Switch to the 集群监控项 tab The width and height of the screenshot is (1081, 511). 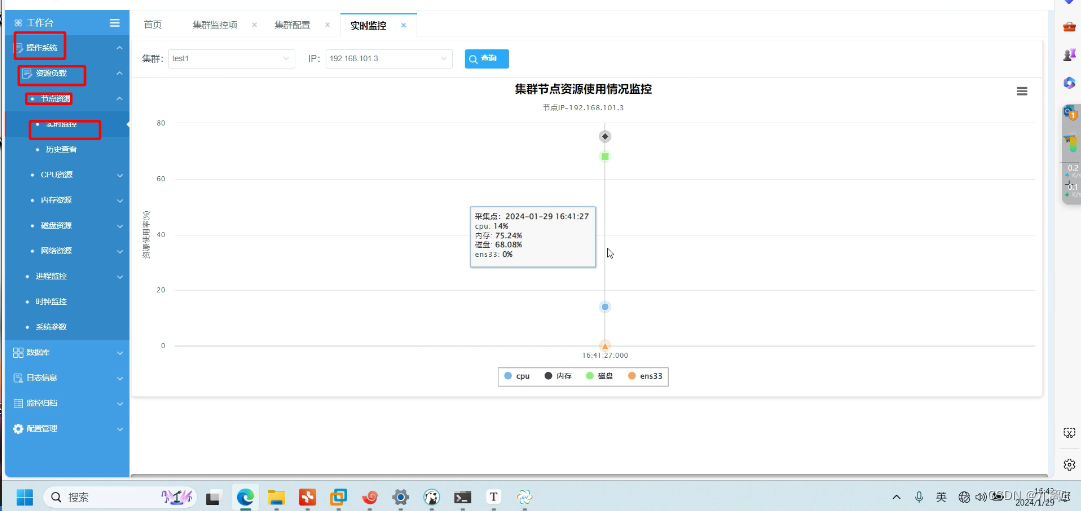coord(214,25)
